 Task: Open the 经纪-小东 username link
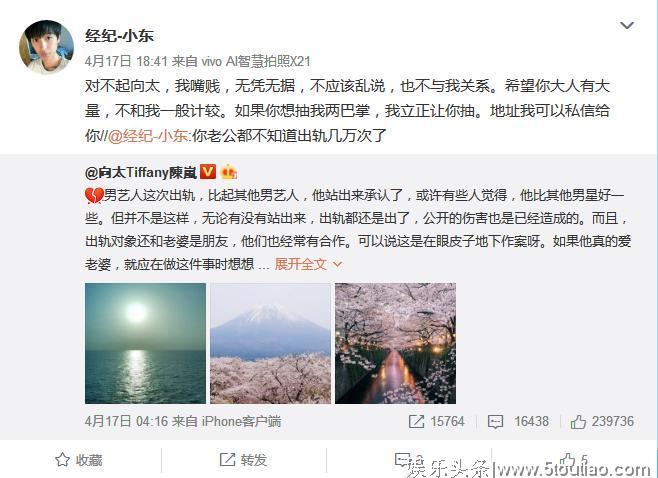pyautogui.click(x=119, y=36)
